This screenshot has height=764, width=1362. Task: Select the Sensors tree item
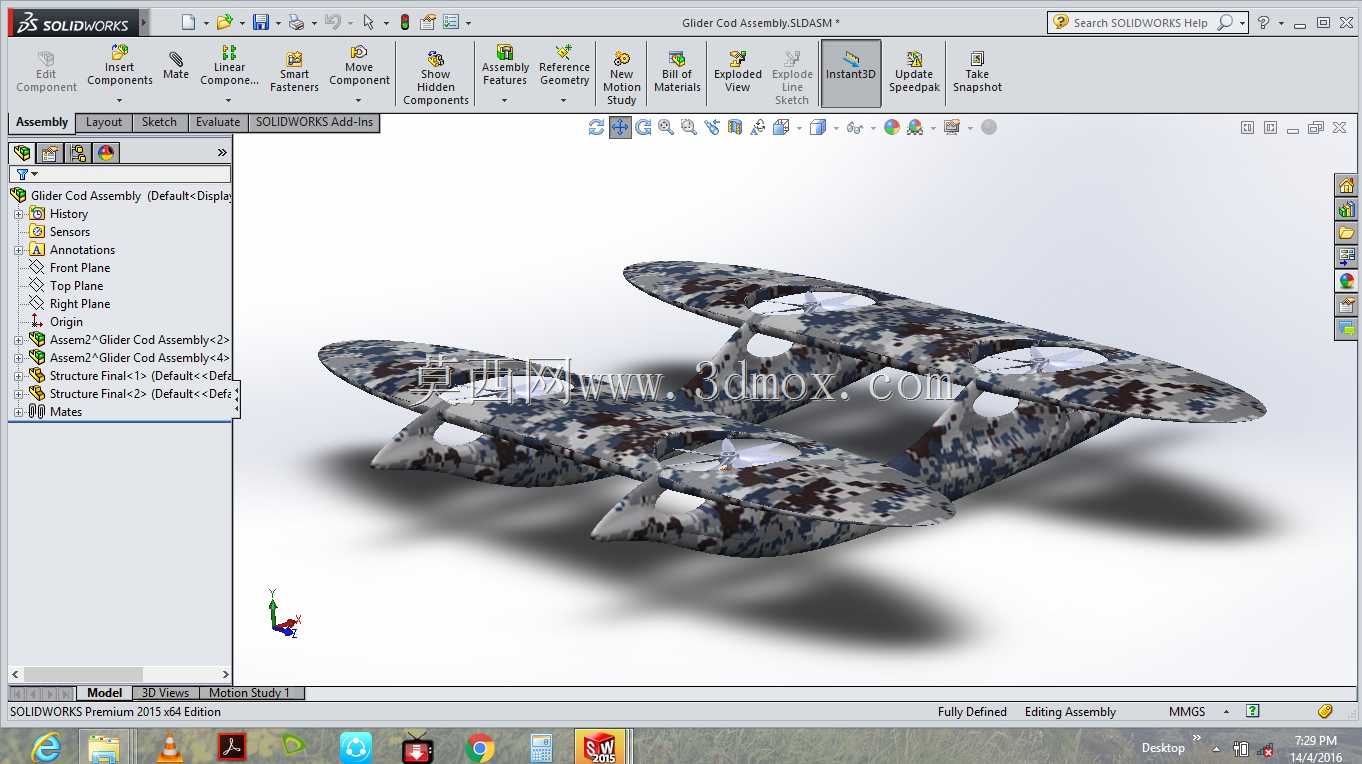pos(70,232)
